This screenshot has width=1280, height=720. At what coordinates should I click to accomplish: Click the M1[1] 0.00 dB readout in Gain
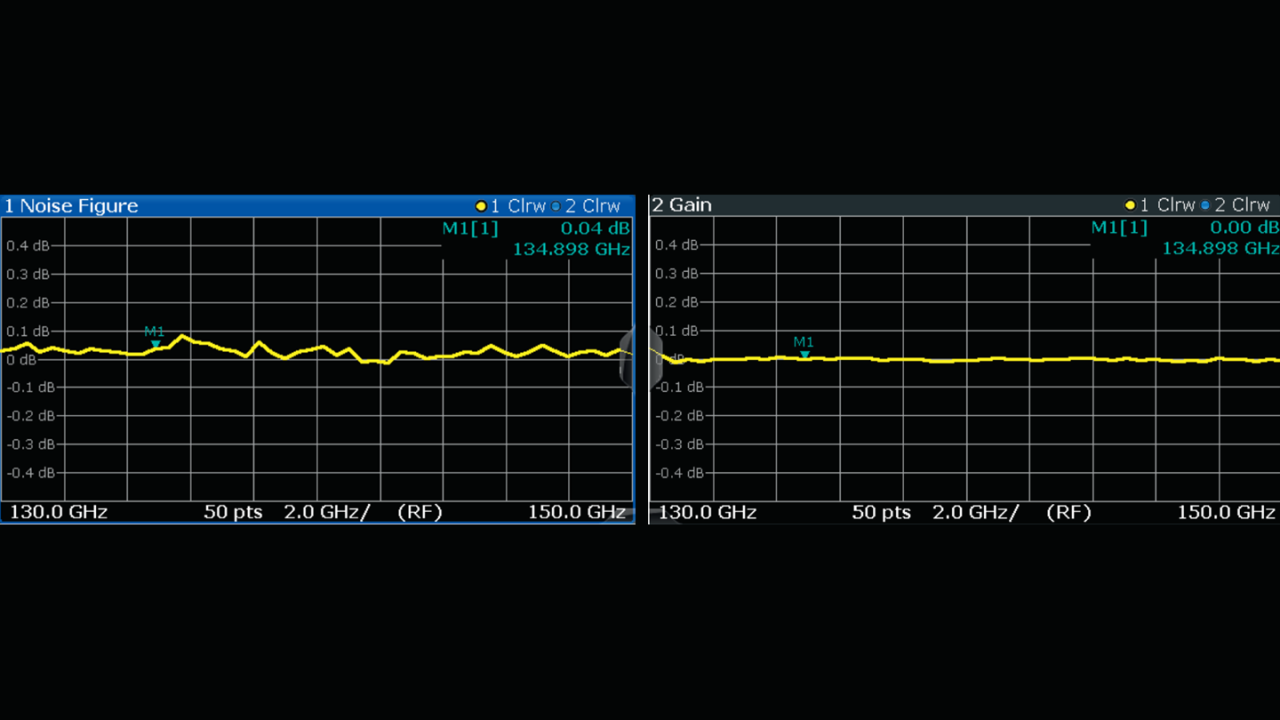1185,228
